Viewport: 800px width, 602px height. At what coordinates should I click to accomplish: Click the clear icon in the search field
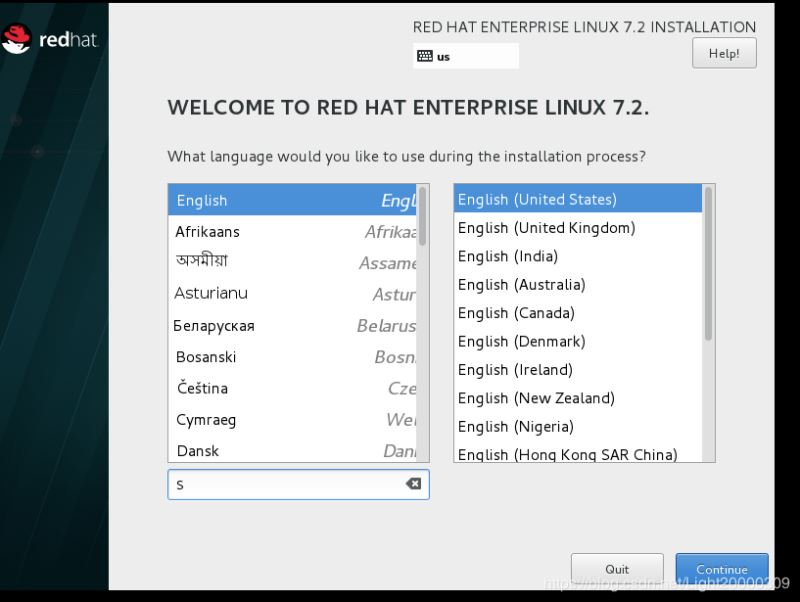click(x=412, y=484)
